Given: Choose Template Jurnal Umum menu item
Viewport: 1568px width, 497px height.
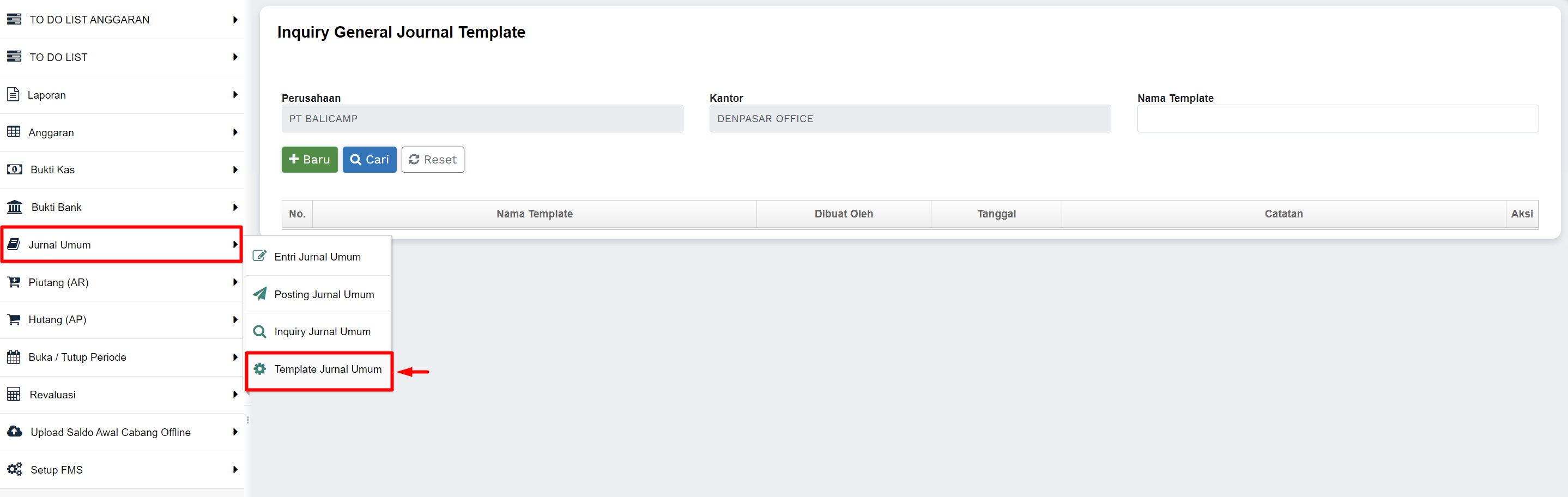Looking at the screenshot, I should point(328,369).
